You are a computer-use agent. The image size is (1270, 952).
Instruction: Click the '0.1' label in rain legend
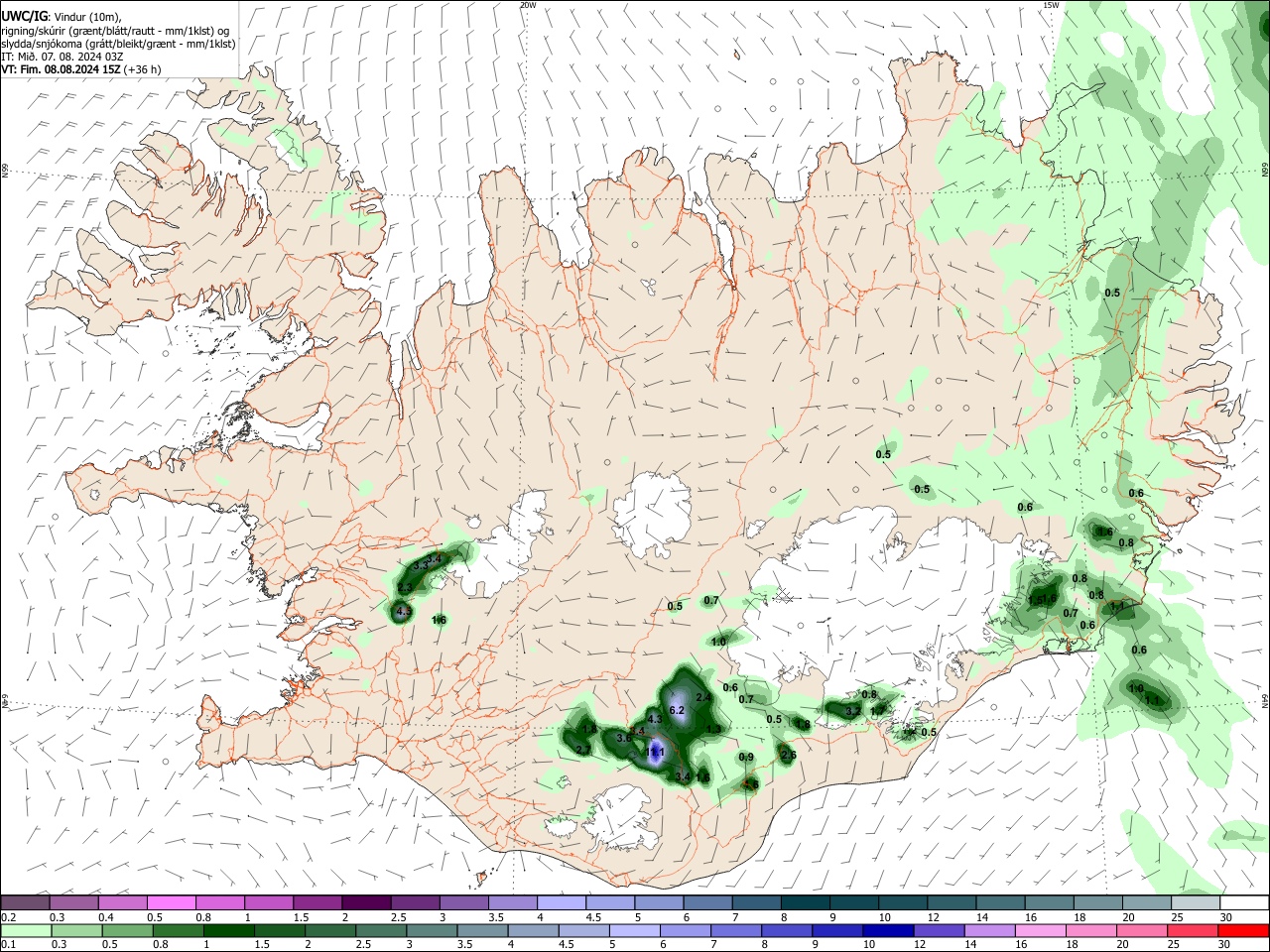coord(9,945)
